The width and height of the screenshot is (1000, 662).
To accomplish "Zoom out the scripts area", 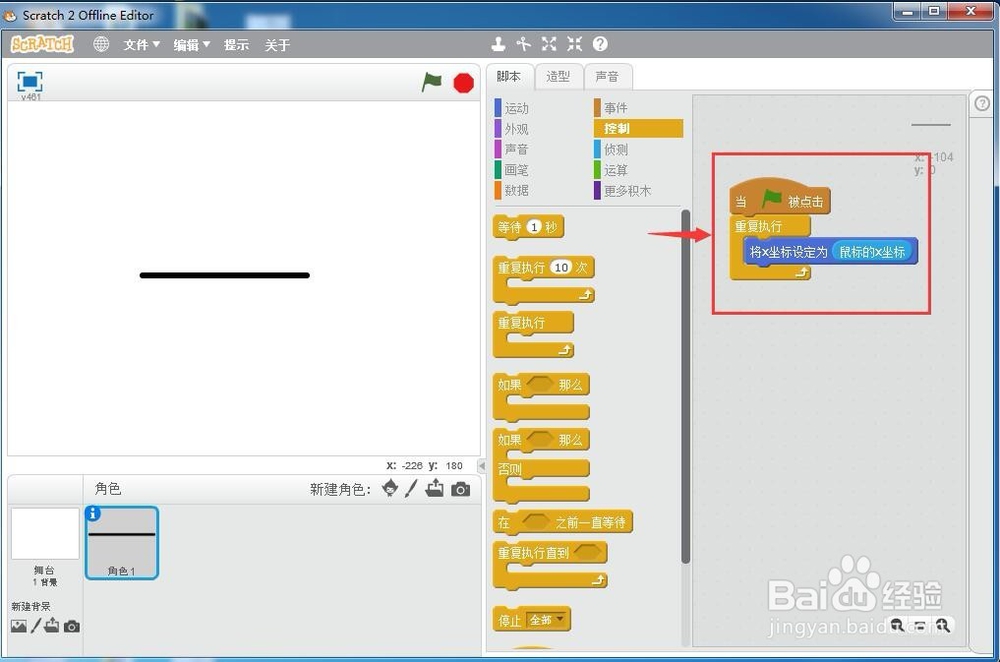I will [x=897, y=625].
